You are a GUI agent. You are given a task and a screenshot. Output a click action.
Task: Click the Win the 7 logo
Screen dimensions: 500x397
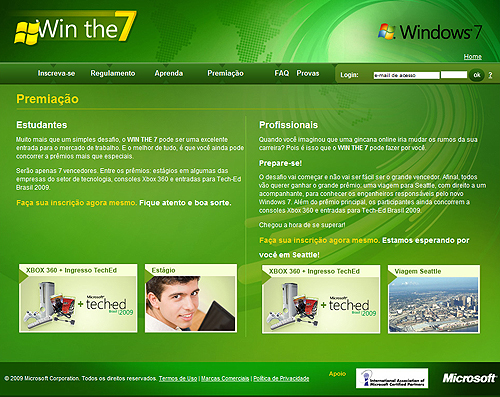point(75,27)
